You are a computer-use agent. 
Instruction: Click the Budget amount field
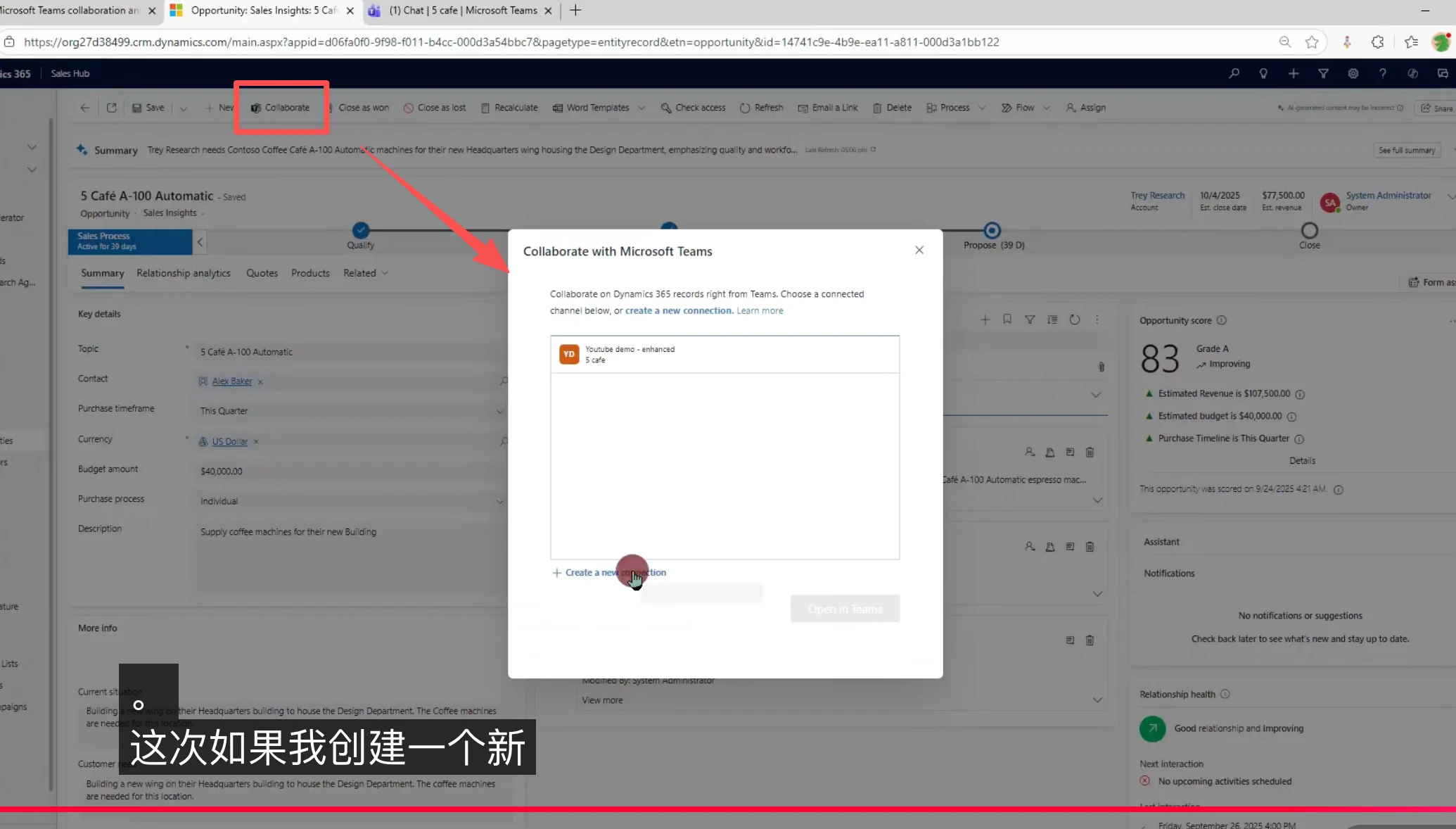click(x=352, y=472)
